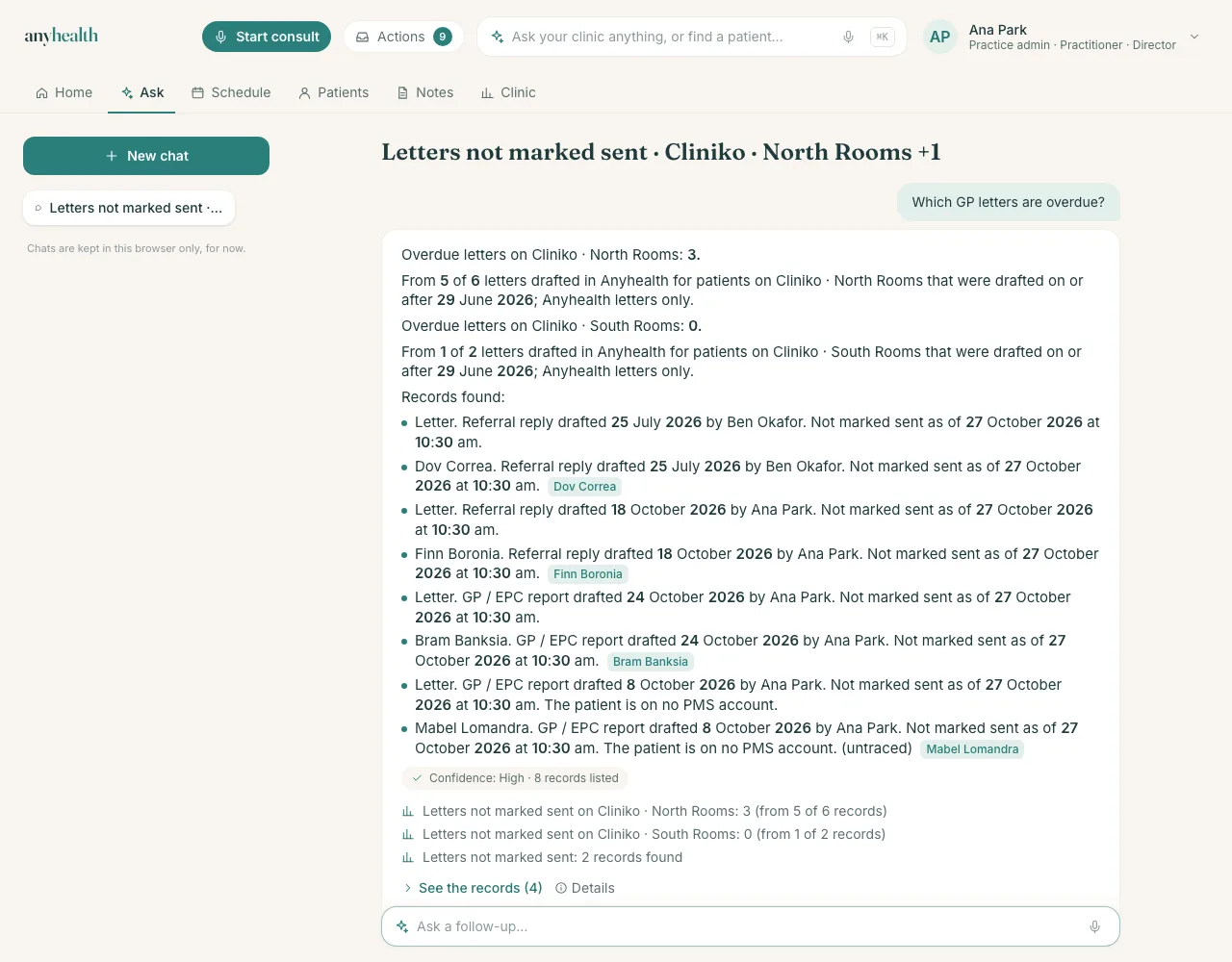Open the Actions button
The image size is (1232, 962).
(403, 37)
